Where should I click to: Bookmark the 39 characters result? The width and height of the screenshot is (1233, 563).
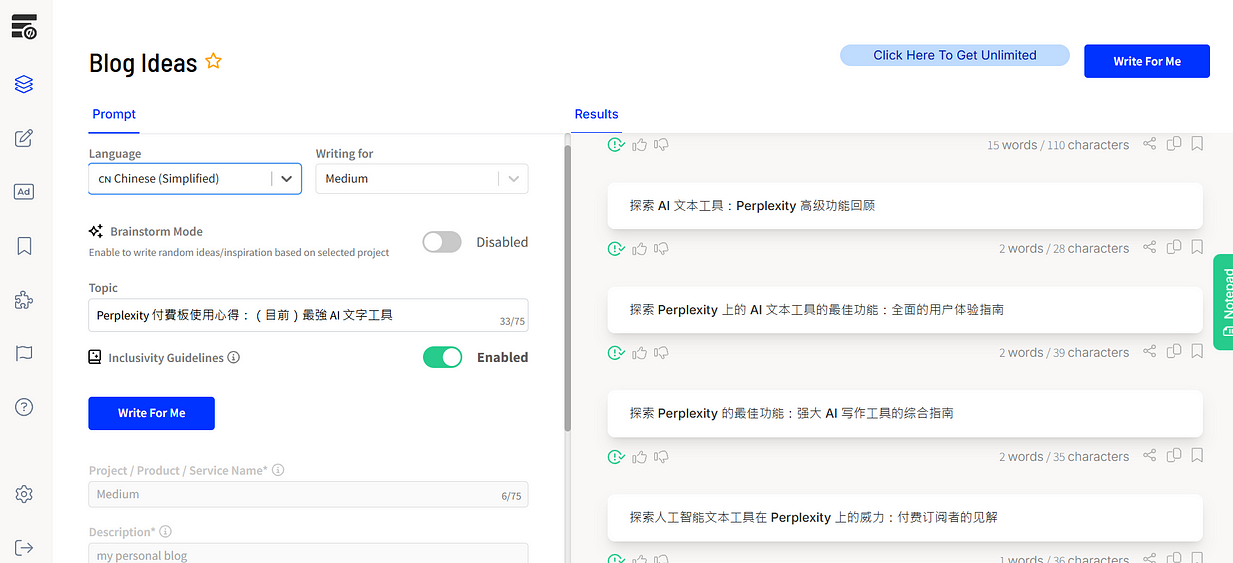pos(1197,352)
